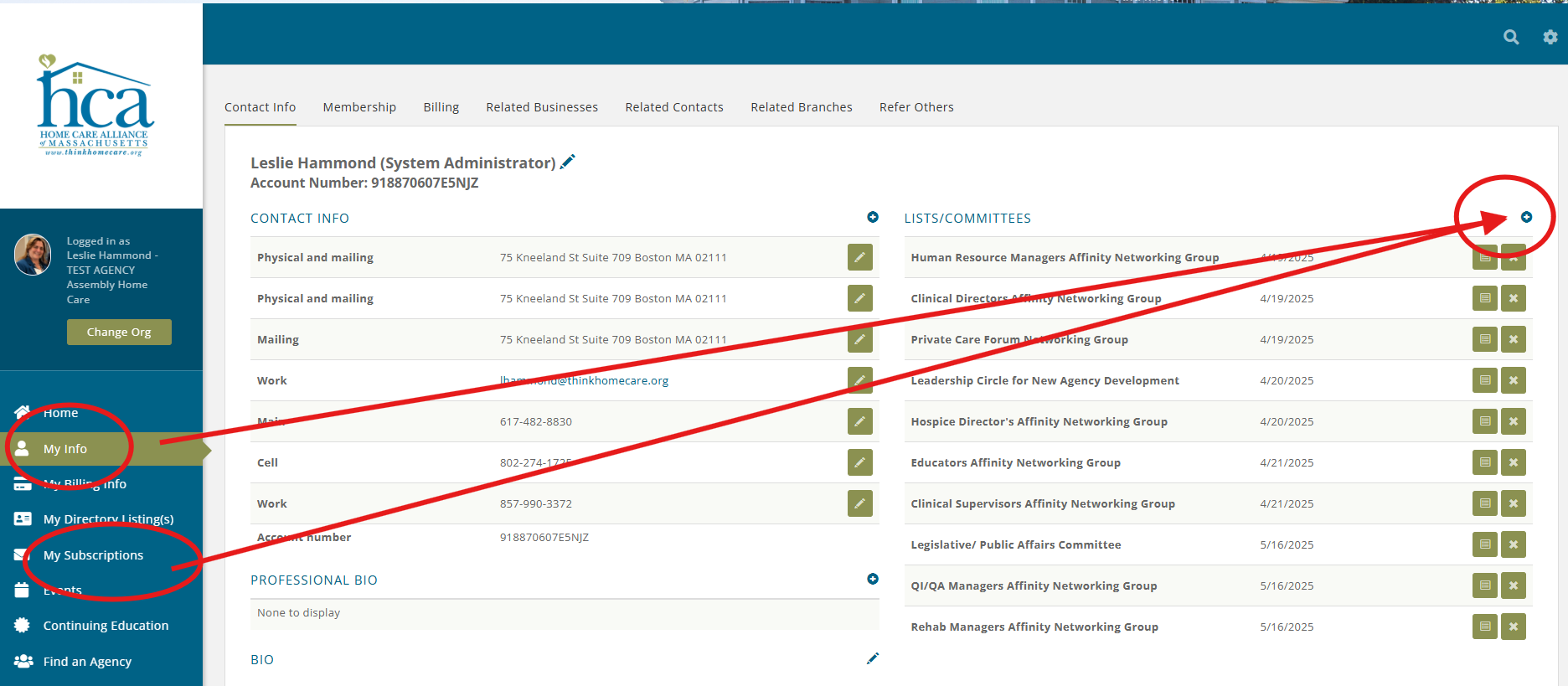Open the Related Contacts tab
The width and height of the screenshot is (1568, 686).
[x=674, y=107]
